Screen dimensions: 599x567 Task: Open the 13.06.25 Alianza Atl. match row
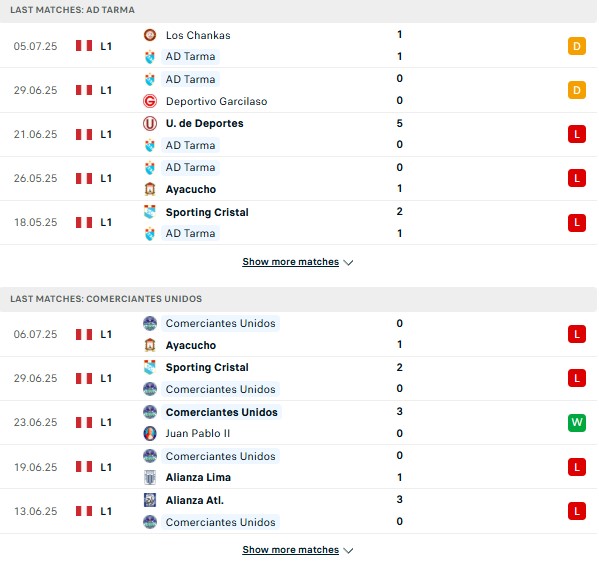point(298,511)
